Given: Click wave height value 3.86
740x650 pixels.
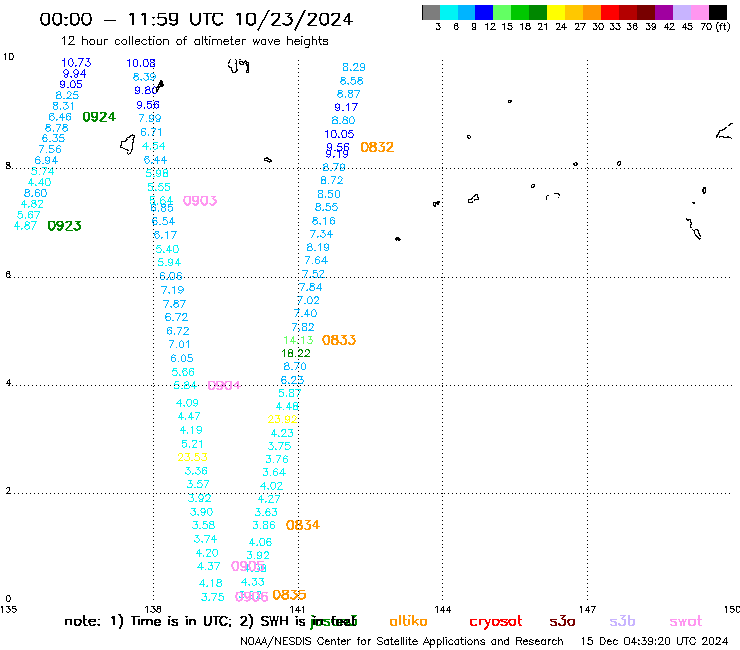Looking at the screenshot, I should click(x=264, y=525).
